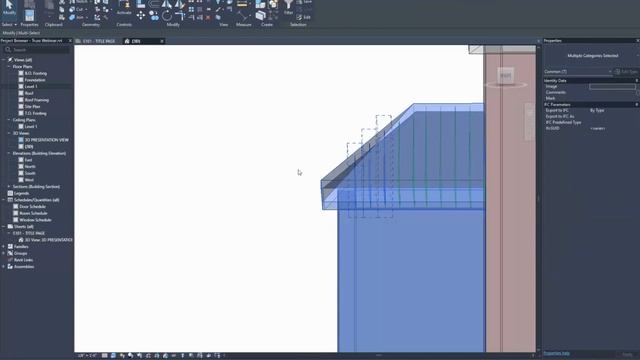Toggle Shadows in view control bar

(130, 356)
